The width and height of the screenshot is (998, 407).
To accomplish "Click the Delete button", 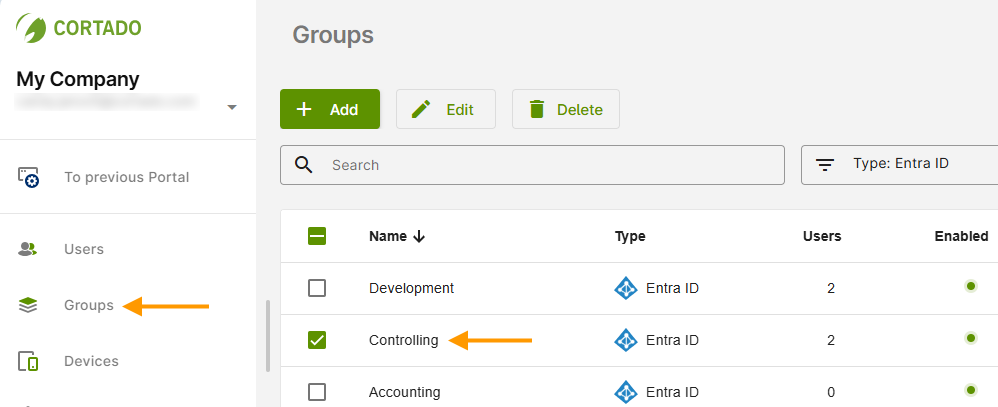I will (x=566, y=109).
